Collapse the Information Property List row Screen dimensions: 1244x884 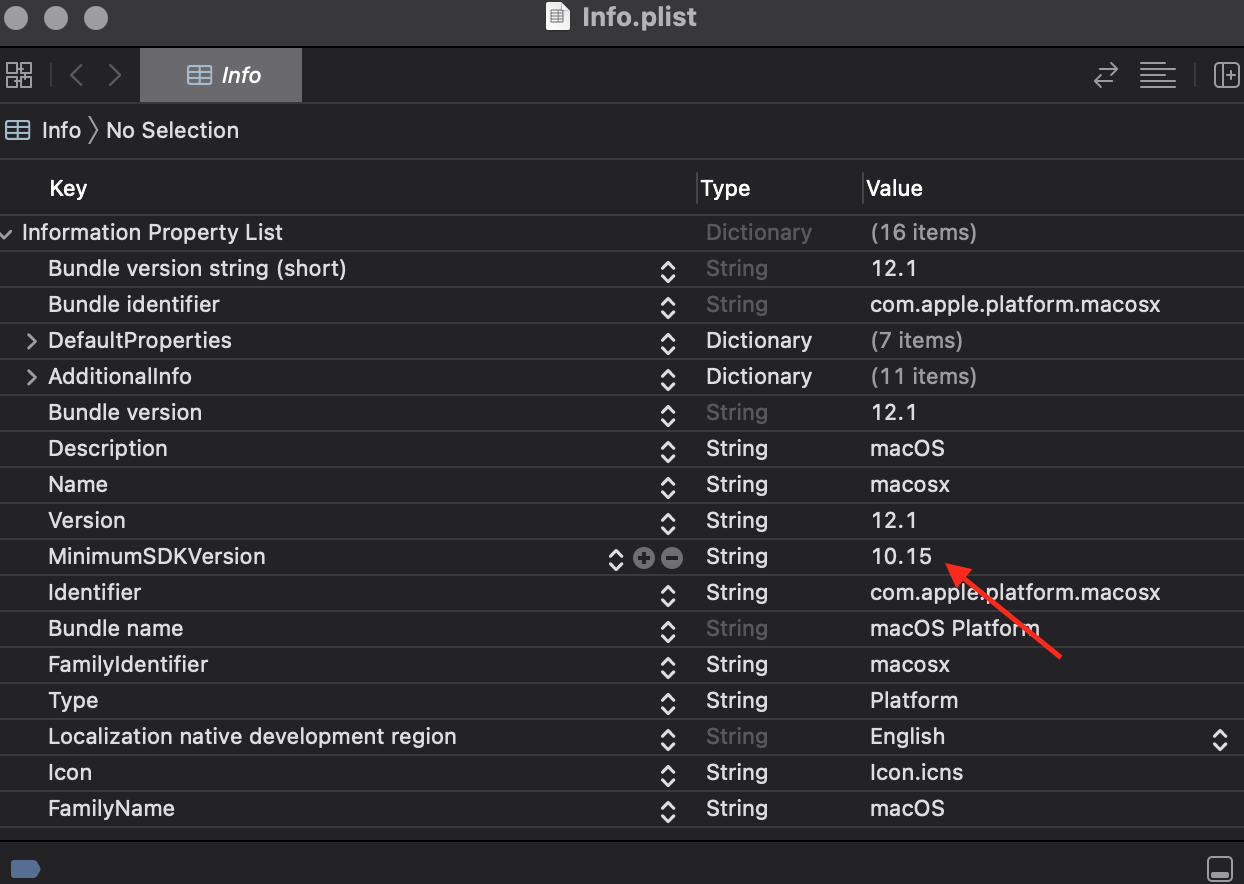tap(8, 233)
